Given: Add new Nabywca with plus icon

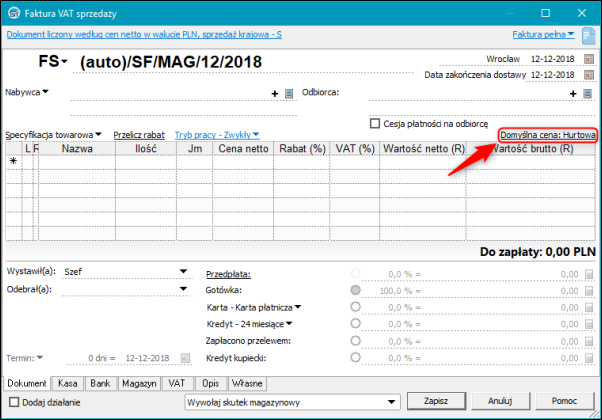Looking at the screenshot, I should tap(275, 93).
